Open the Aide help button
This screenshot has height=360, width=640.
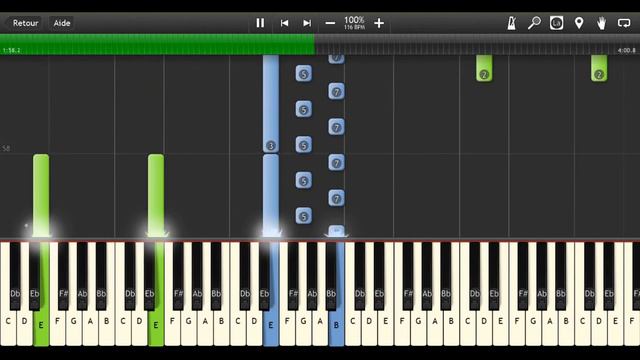[62, 23]
